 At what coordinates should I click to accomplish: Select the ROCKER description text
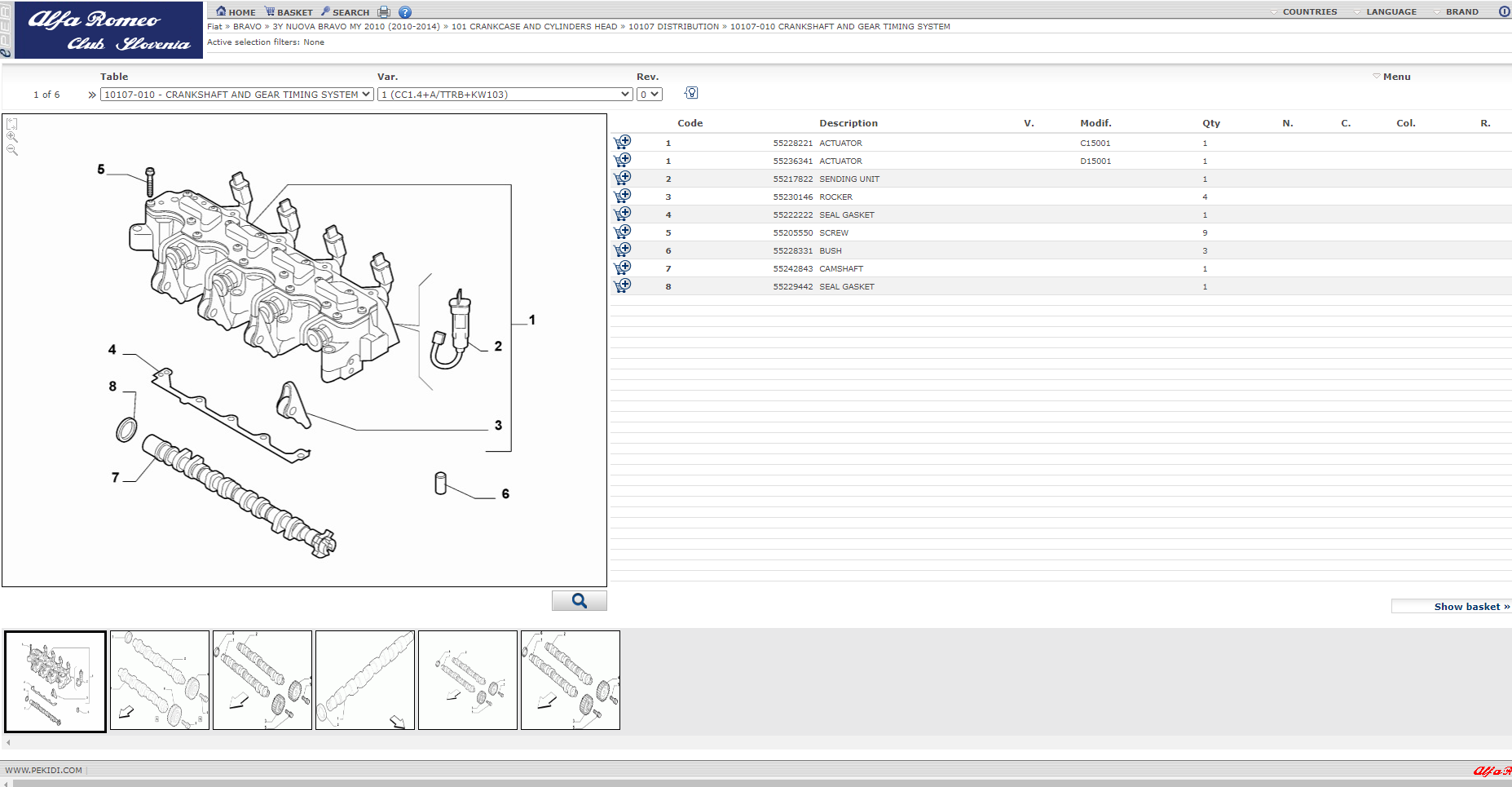(835, 197)
